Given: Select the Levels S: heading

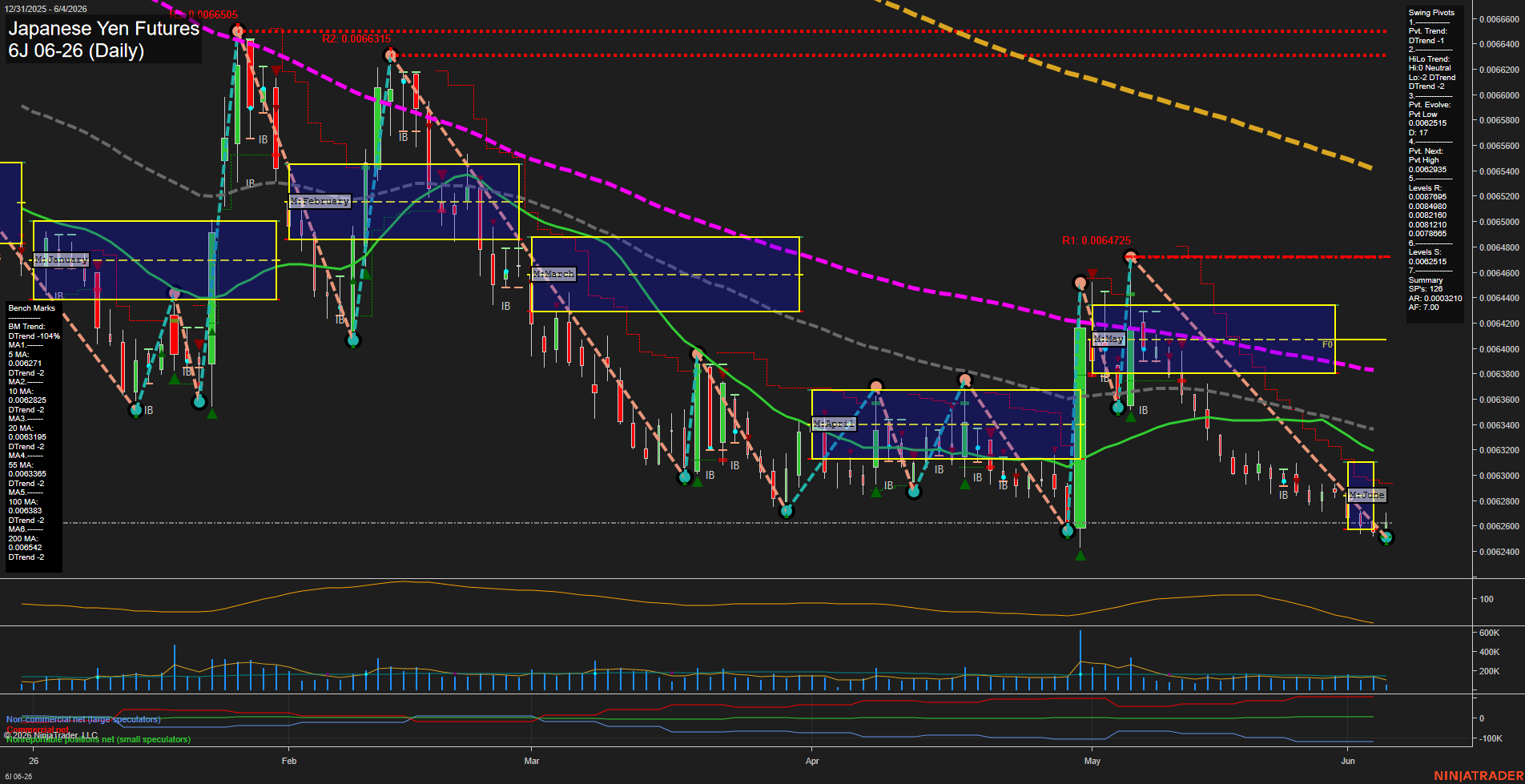Looking at the screenshot, I should click(1425, 252).
